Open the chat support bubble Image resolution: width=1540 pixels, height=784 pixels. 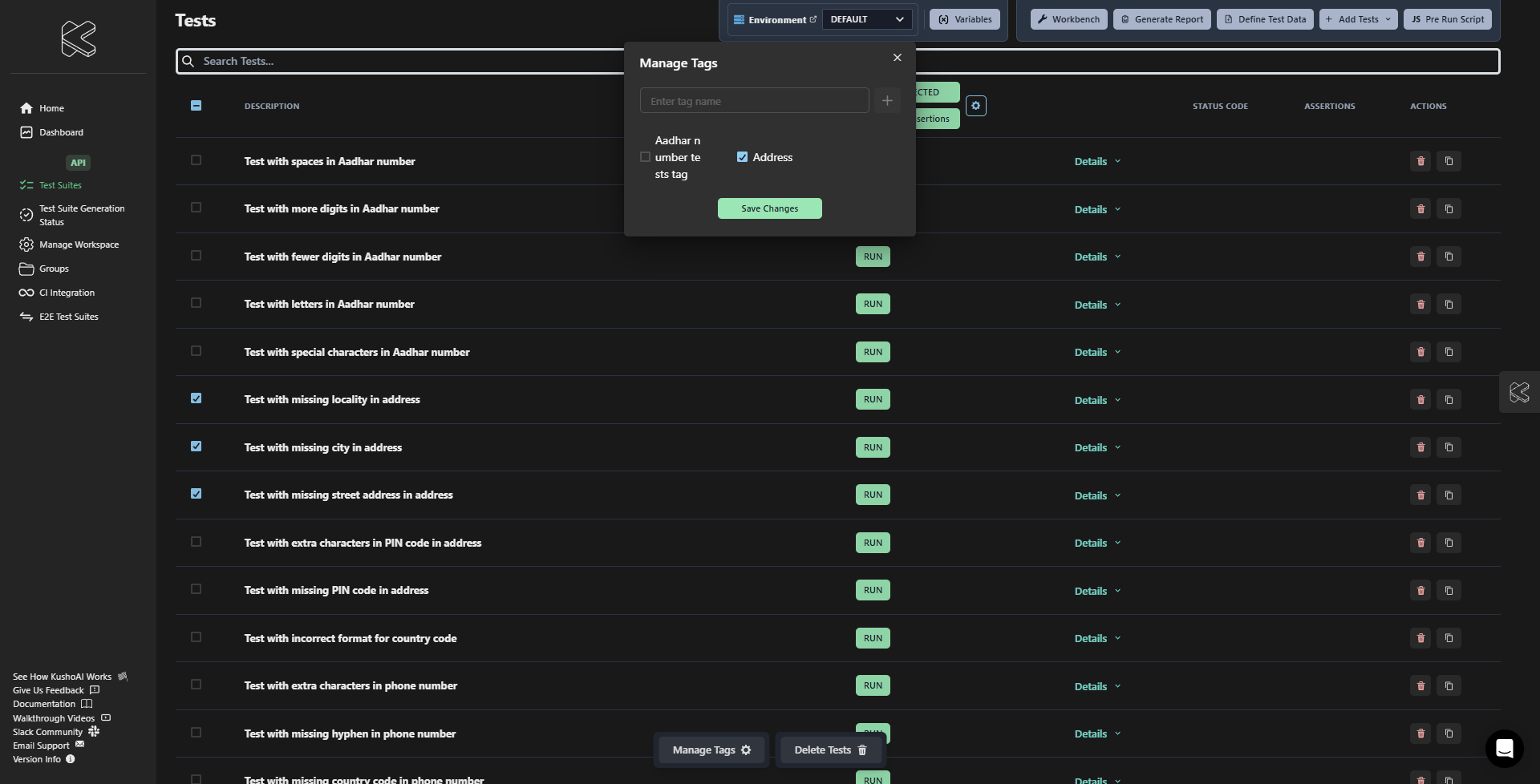(x=1504, y=749)
